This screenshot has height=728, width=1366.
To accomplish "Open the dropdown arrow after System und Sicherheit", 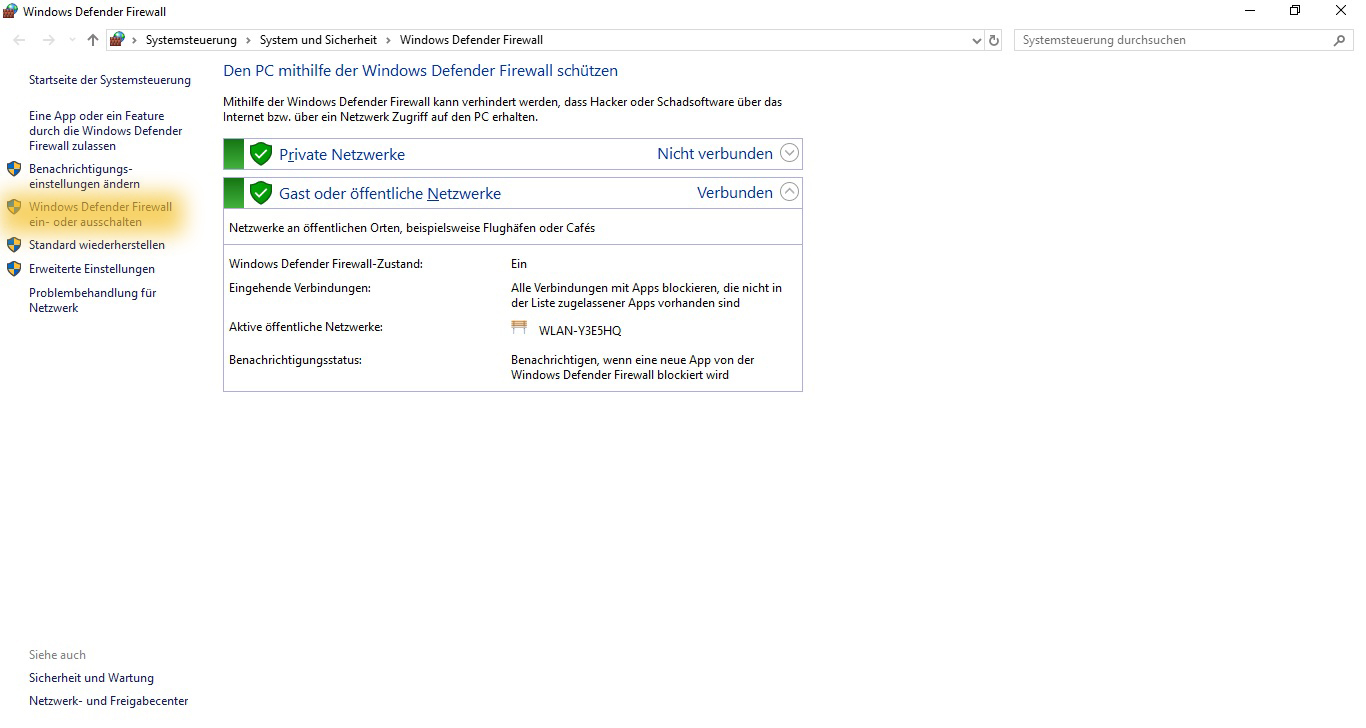I will pos(389,40).
